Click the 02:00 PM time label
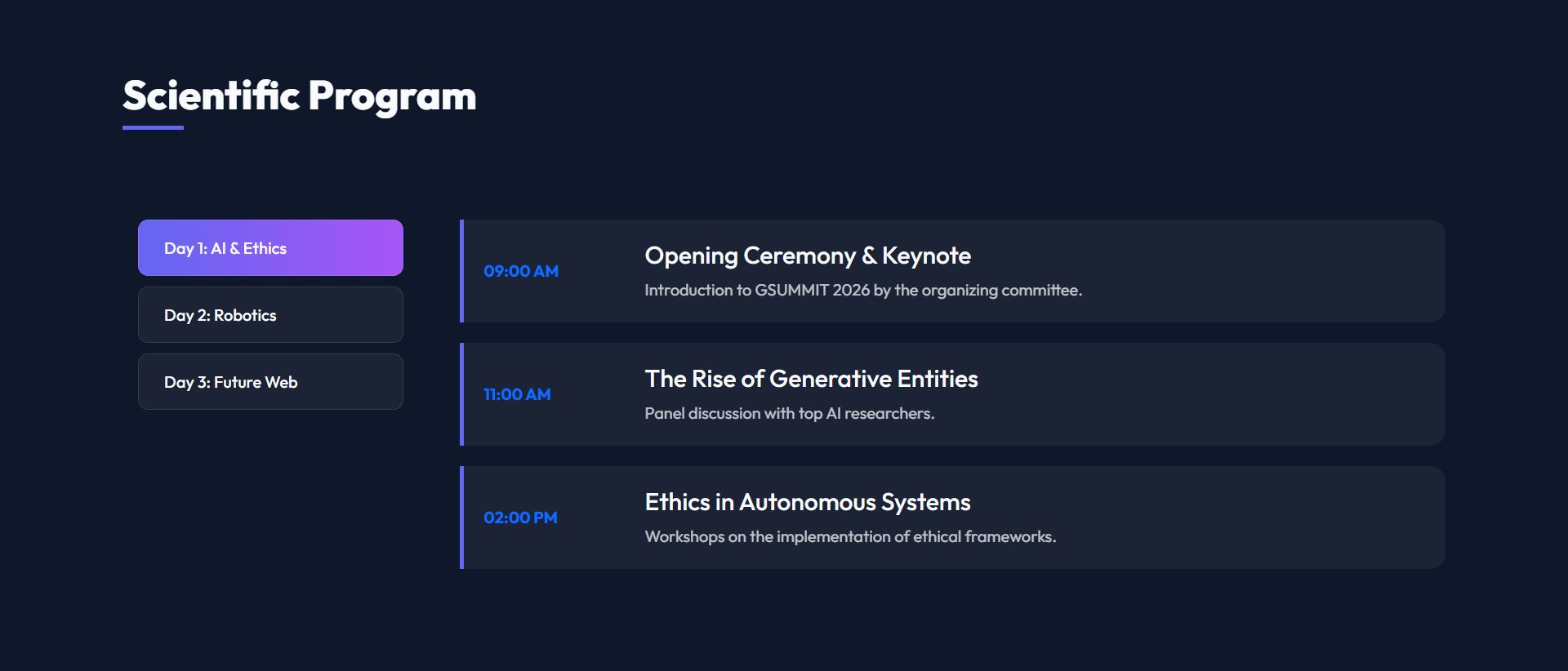The width and height of the screenshot is (1568, 671). point(520,518)
